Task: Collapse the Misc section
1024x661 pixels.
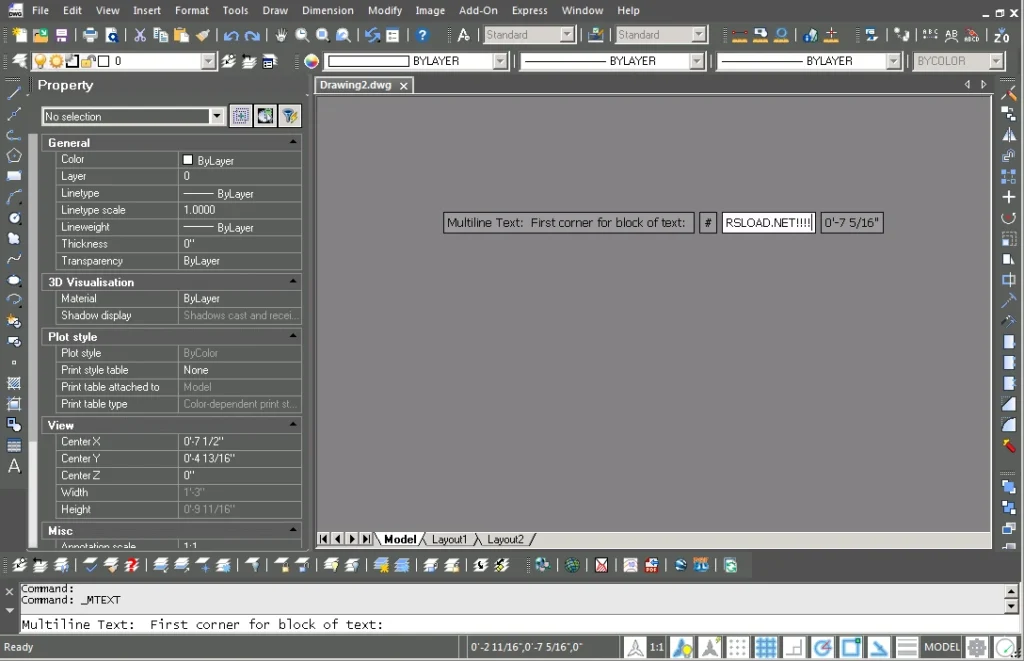Action: point(293,530)
